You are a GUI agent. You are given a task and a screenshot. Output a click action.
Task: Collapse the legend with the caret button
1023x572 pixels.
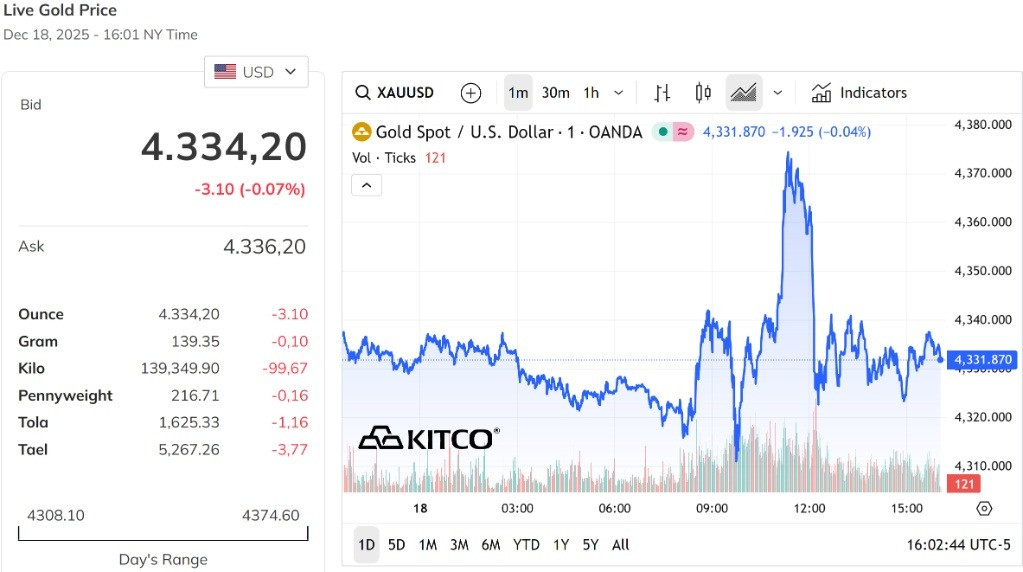click(367, 185)
